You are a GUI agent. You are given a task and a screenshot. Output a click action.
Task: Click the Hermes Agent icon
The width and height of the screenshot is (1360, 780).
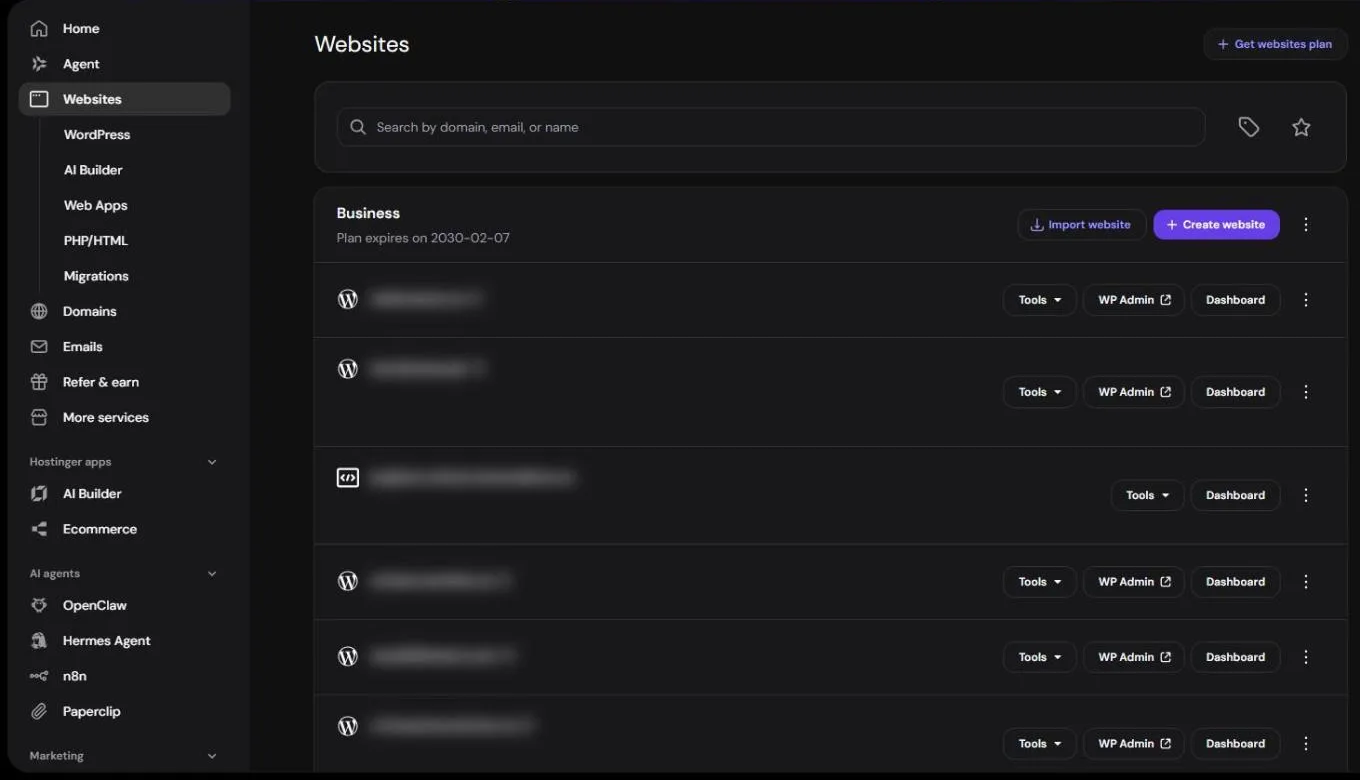tap(39, 641)
